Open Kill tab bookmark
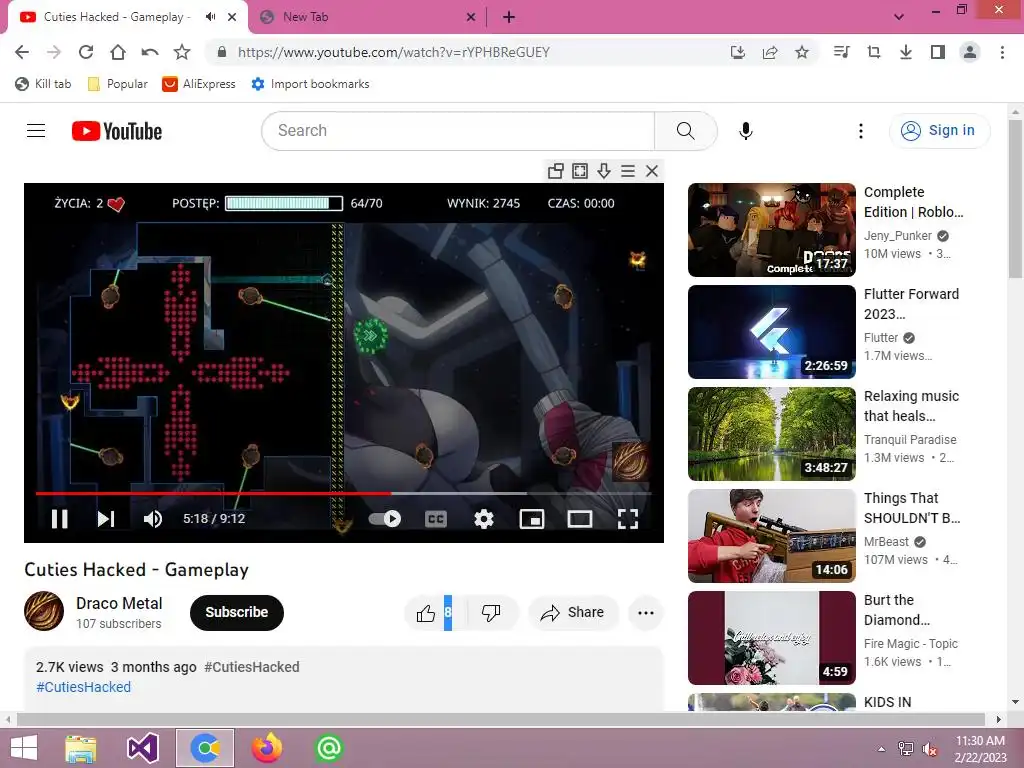1024x768 pixels. tap(43, 84)
